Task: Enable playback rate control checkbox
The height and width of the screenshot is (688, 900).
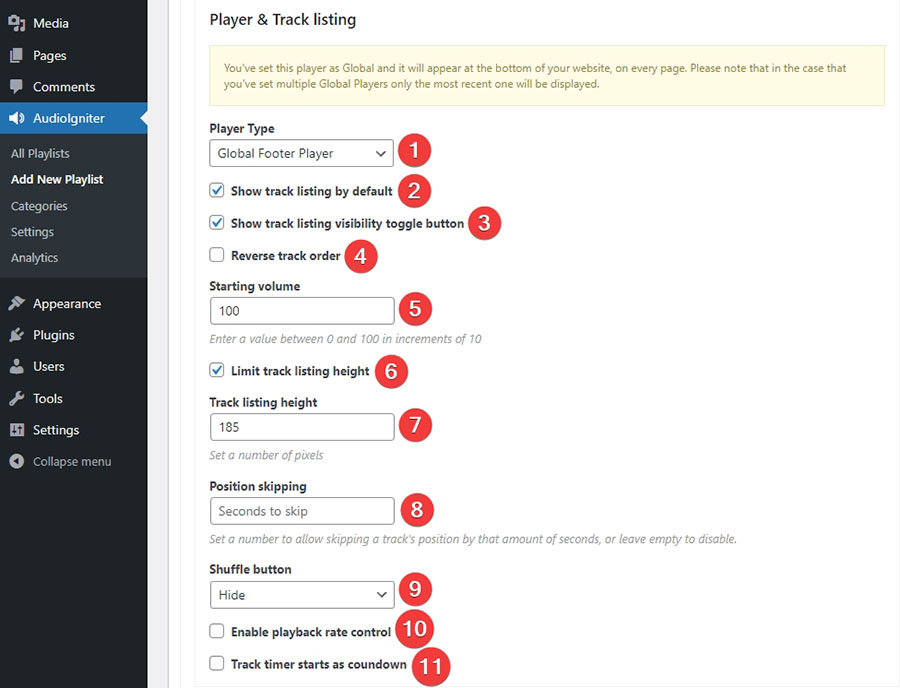Action: tap(216, 631)
